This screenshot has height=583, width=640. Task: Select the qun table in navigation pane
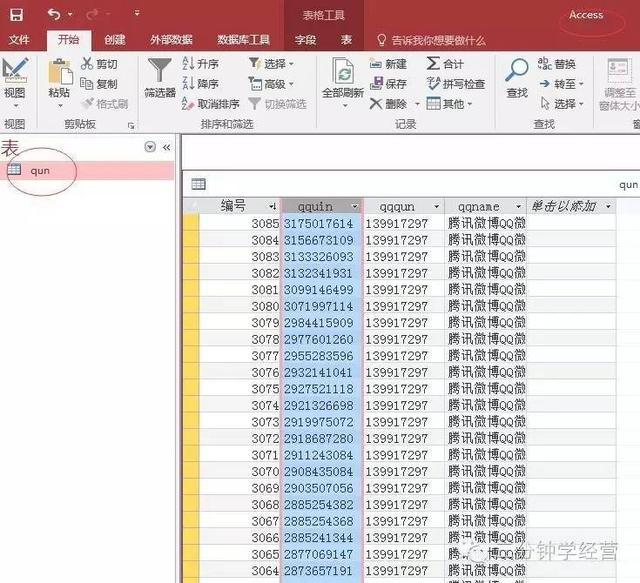pos(87,170)
